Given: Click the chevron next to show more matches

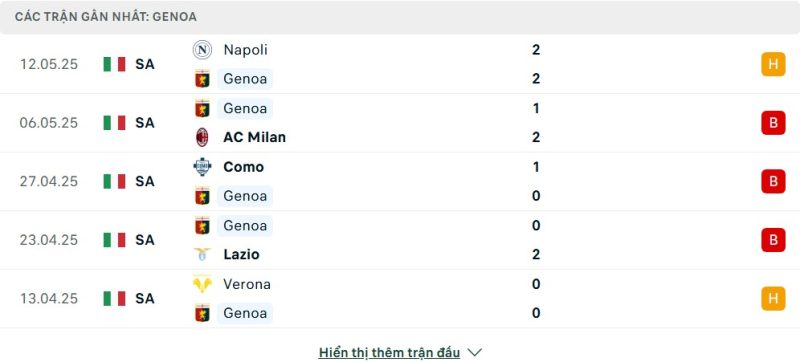Looking at the screenshot, I should (x=474, y=352).
